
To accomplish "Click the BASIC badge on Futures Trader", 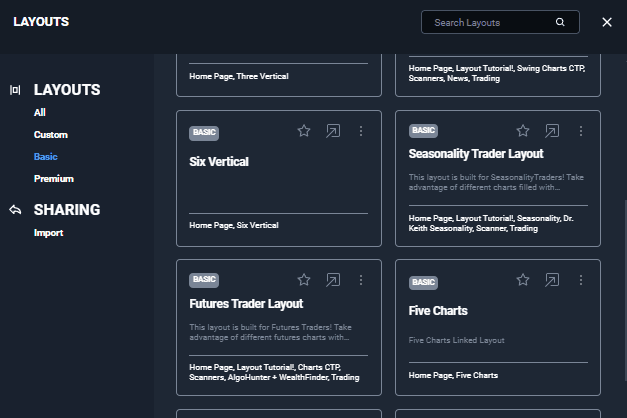I will pyautogui.click(x=204, y=280).
